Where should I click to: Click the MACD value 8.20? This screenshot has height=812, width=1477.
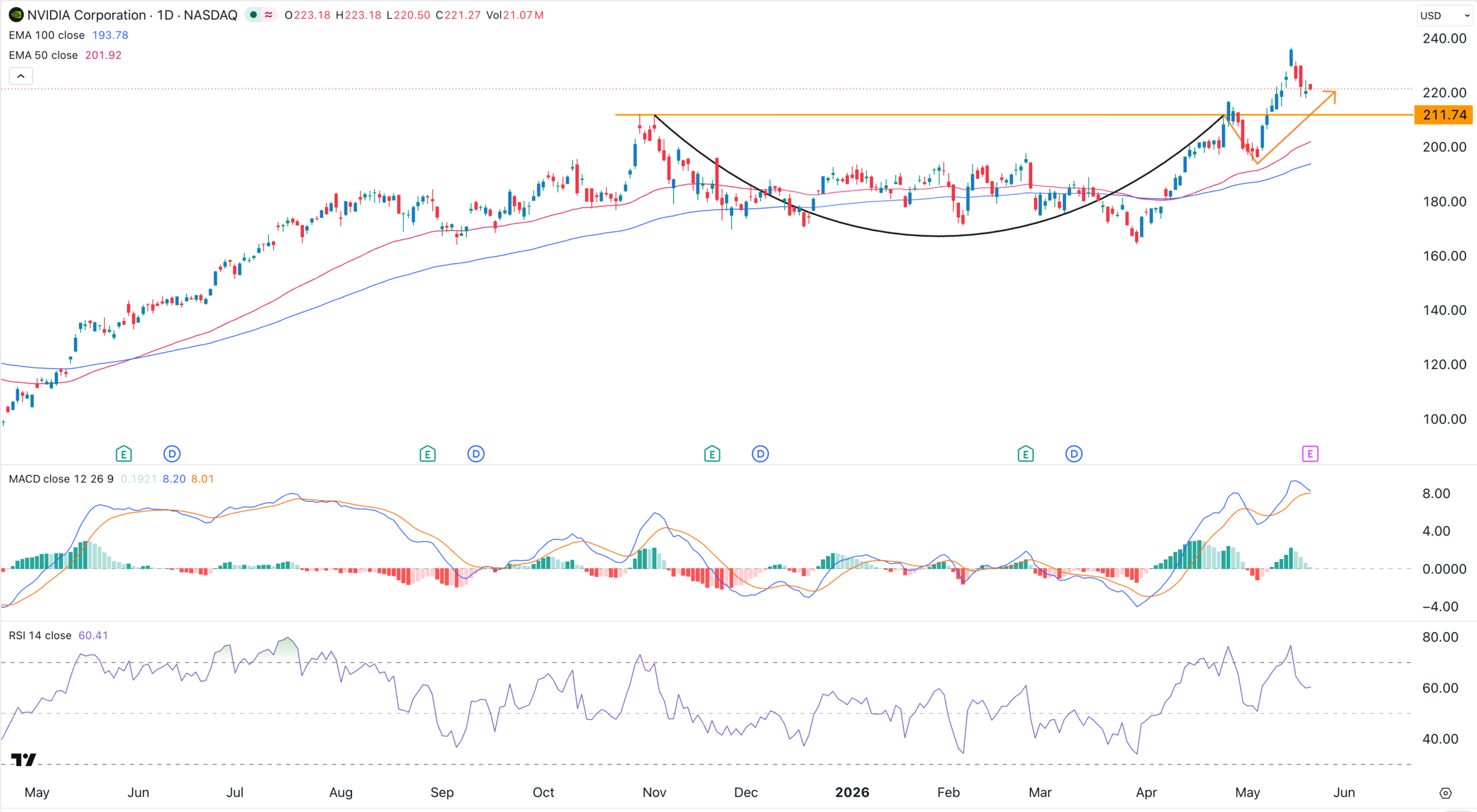click(x=174, y=479)
